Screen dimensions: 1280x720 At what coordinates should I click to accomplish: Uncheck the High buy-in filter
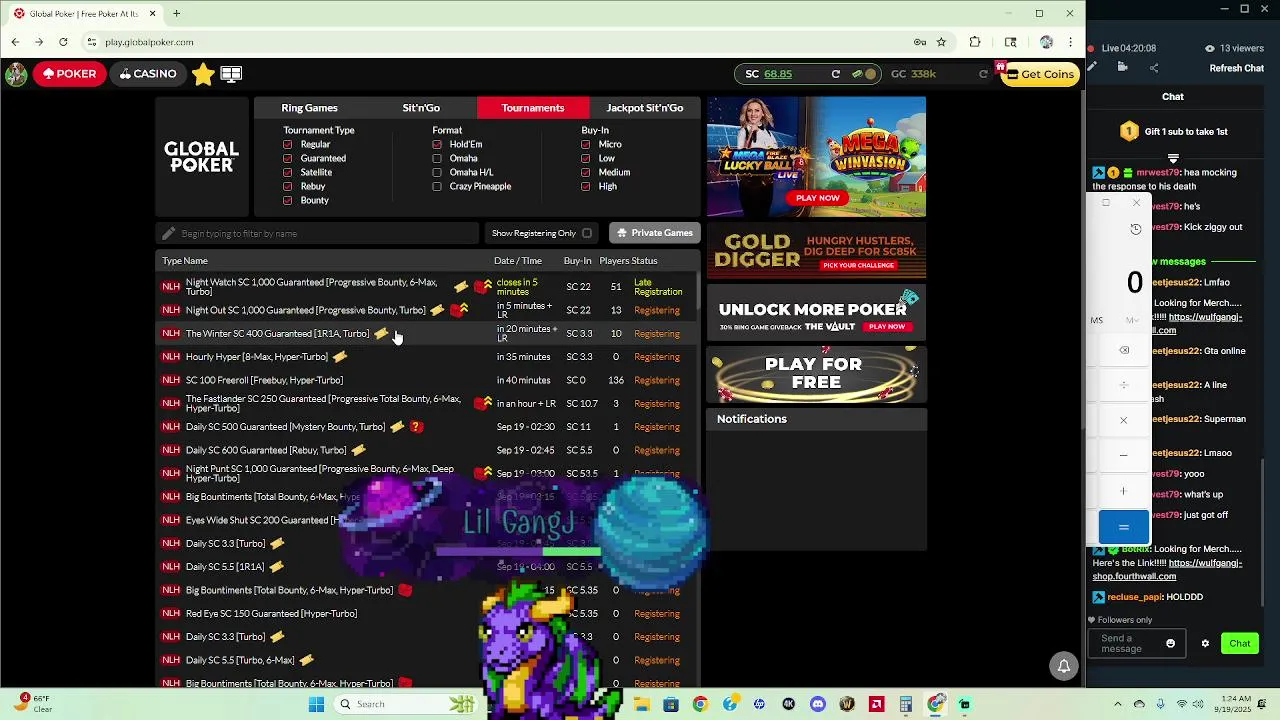pyautogui.click(x=586, y=186)
